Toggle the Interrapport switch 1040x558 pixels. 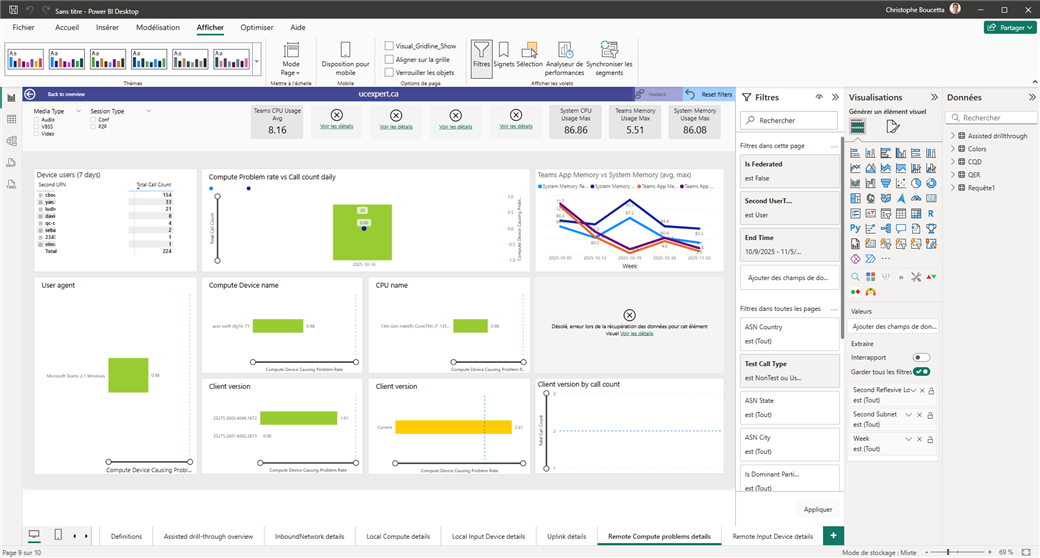(921, 357)
